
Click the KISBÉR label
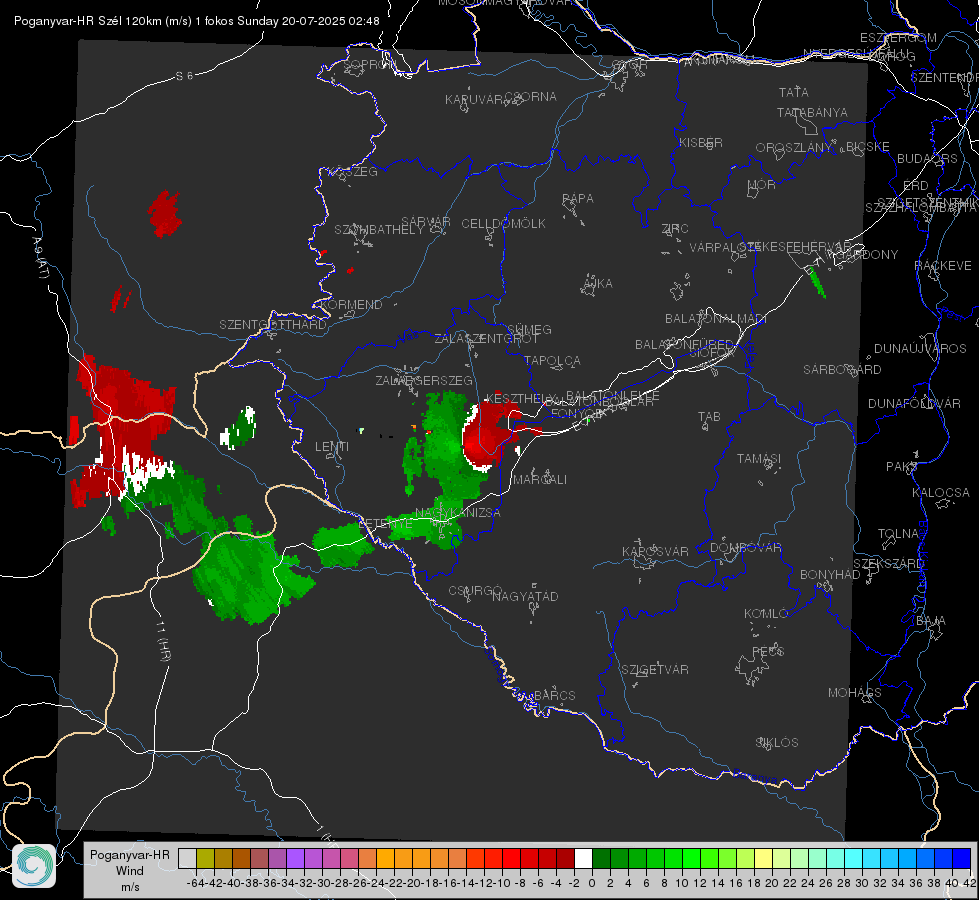click(701, 142)
